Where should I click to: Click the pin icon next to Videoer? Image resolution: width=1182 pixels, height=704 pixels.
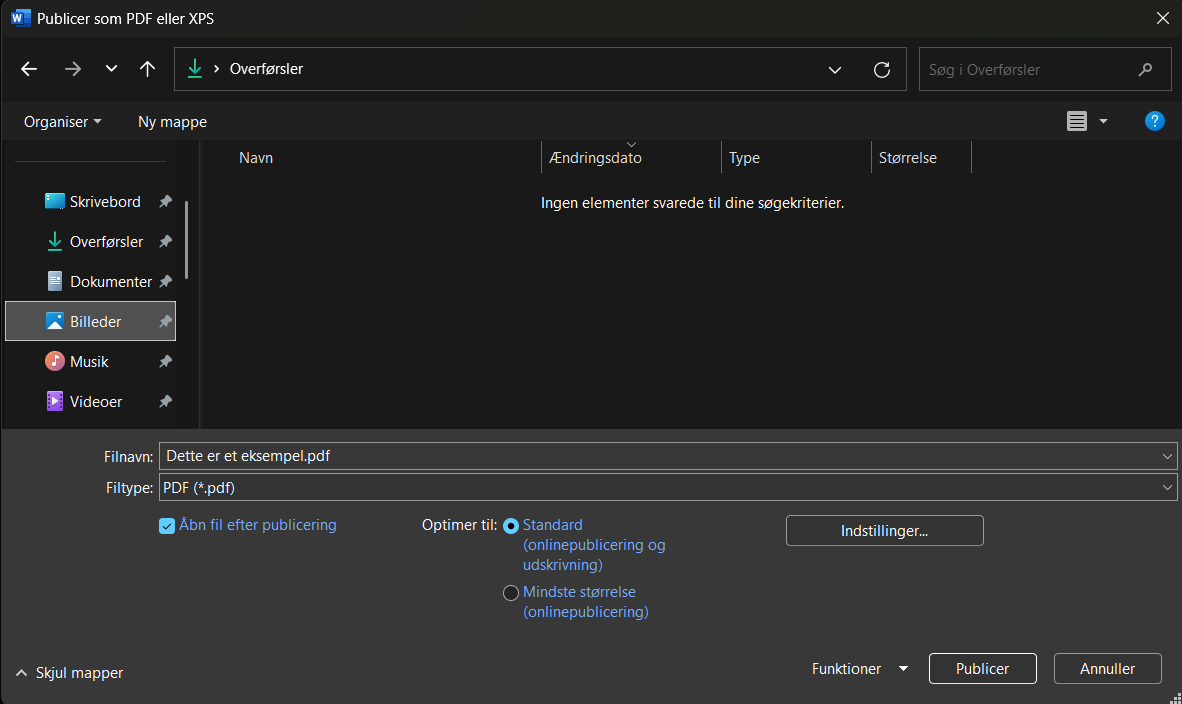pos(165,401)
